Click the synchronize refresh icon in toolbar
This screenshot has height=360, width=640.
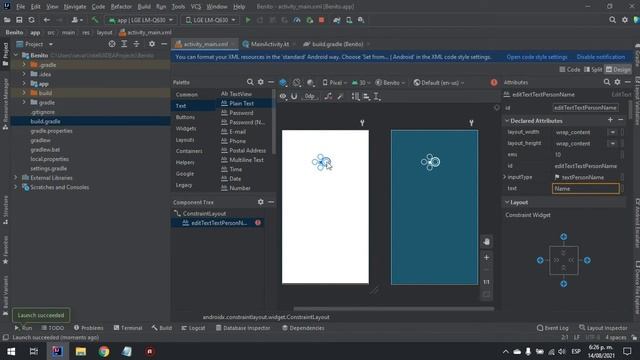pos(31,20)
